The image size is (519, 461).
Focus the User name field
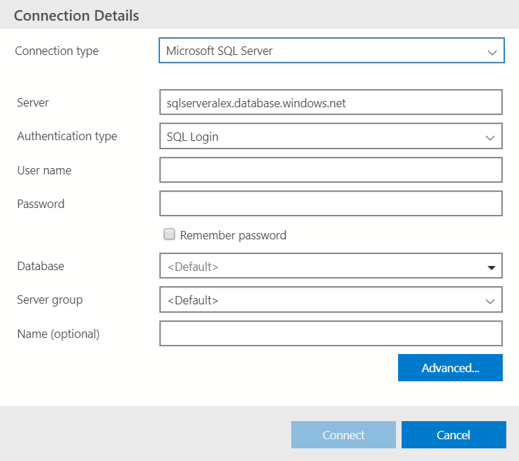[x=331, y=170]
